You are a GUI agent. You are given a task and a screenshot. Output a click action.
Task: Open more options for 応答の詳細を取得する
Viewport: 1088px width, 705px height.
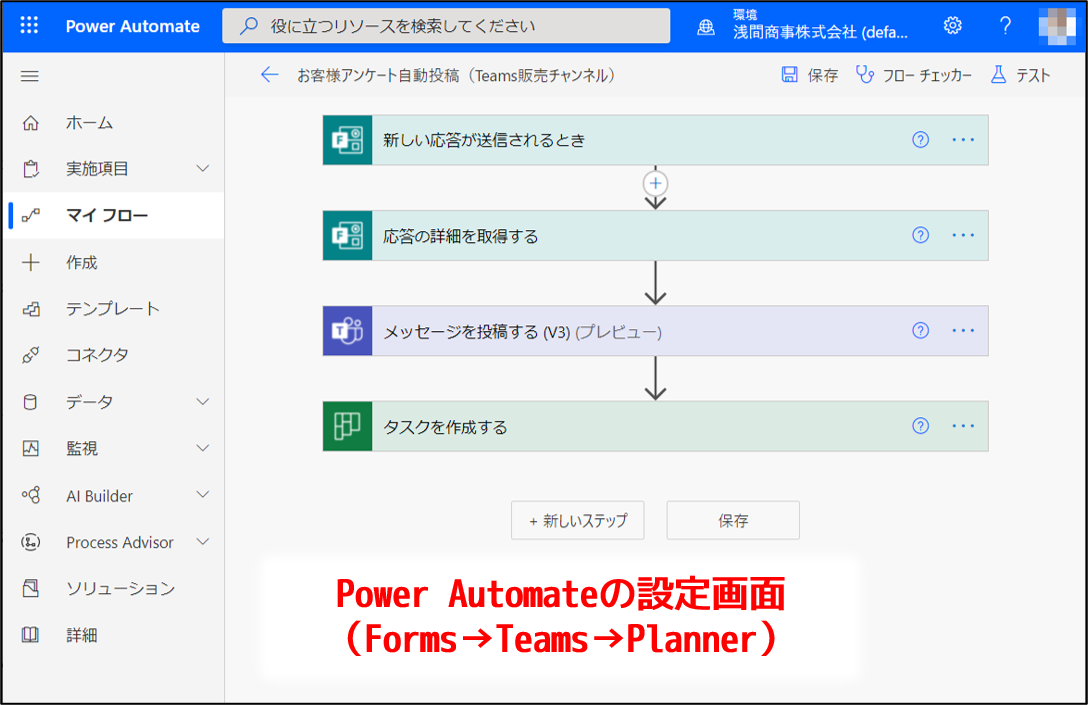click(x=963, y=235)
